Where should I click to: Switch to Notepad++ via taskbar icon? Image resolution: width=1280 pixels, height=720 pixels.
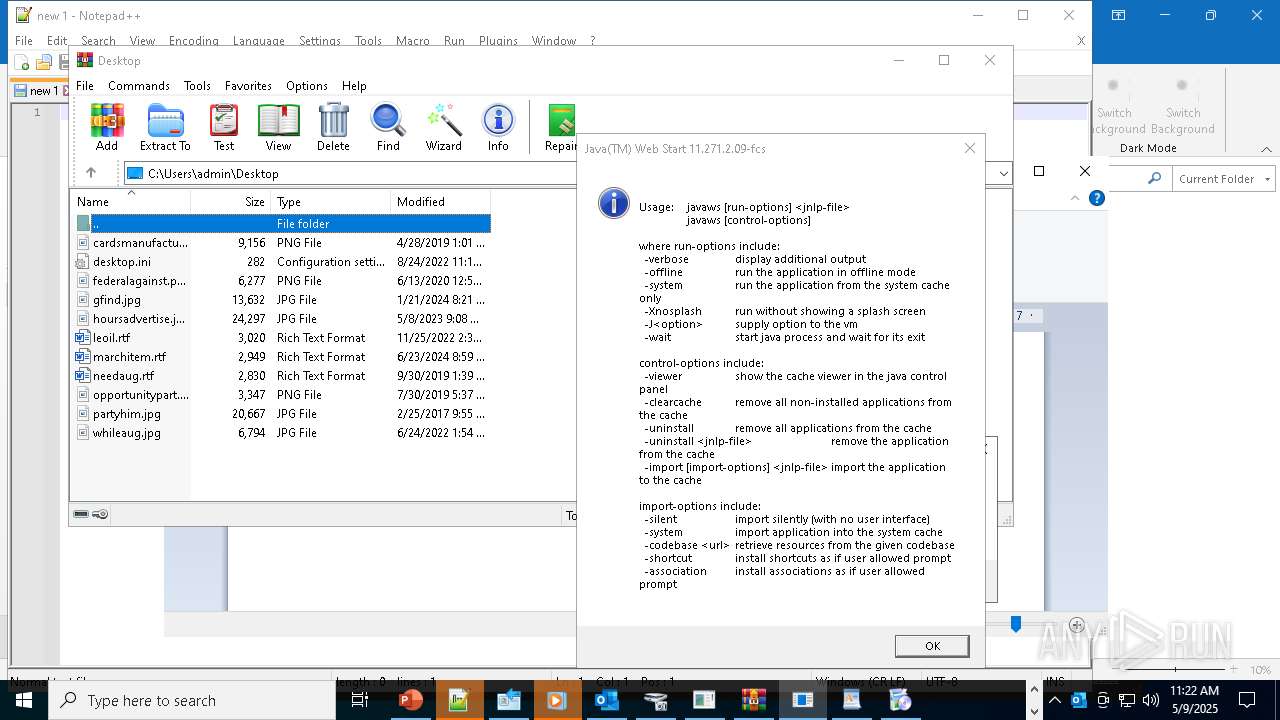point(459,700)
